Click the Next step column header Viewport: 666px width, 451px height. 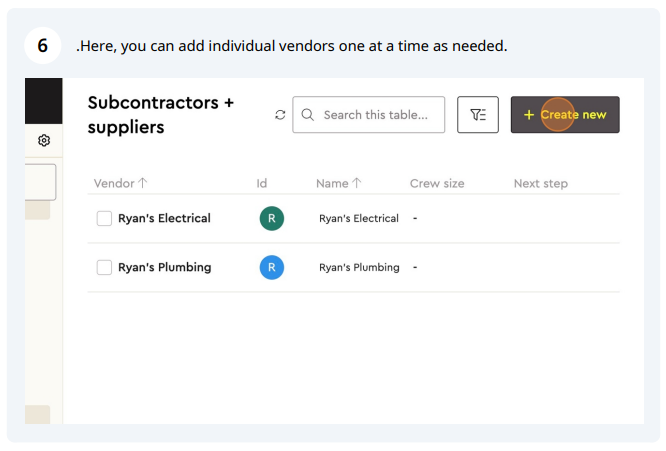tap(541, 183)
